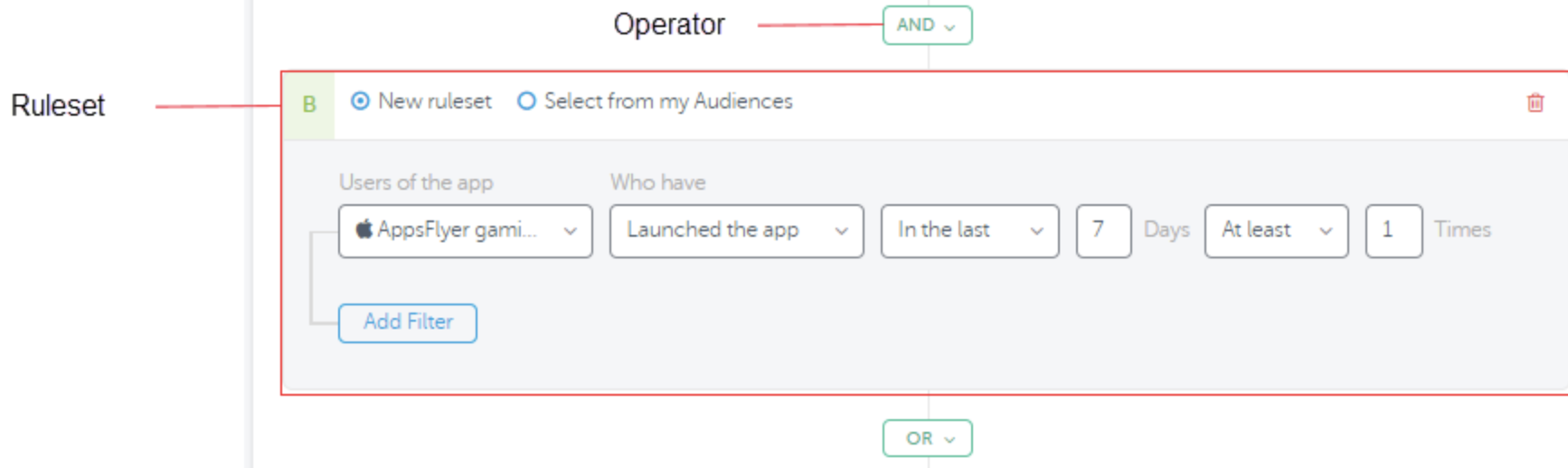Click the Select from my Audiences label
Image resolution: width=1568 pixels, height=468 pixels.
tap(668, 101)
